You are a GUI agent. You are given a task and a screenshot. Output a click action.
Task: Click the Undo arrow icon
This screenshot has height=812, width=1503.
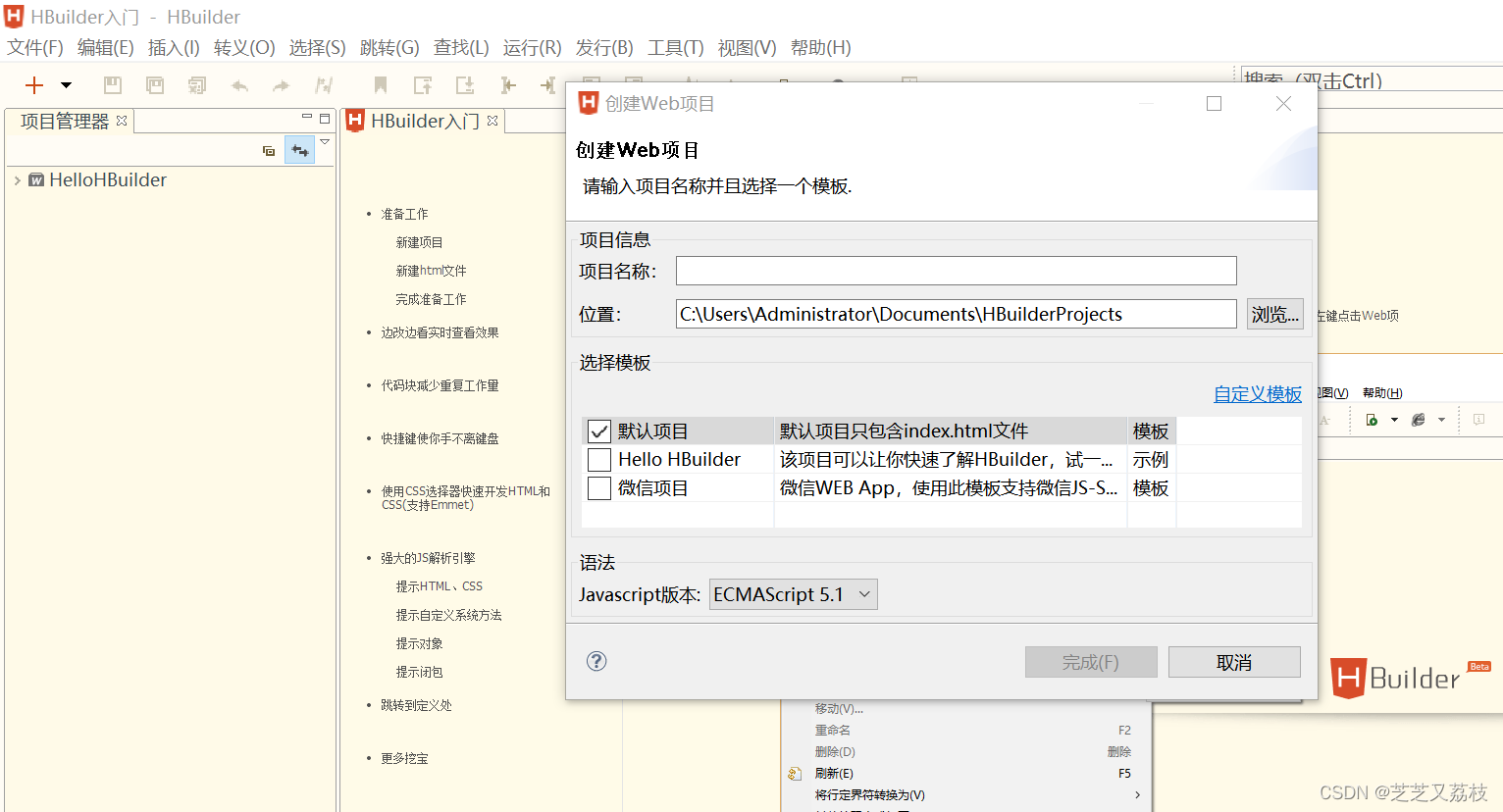[239, 85]
